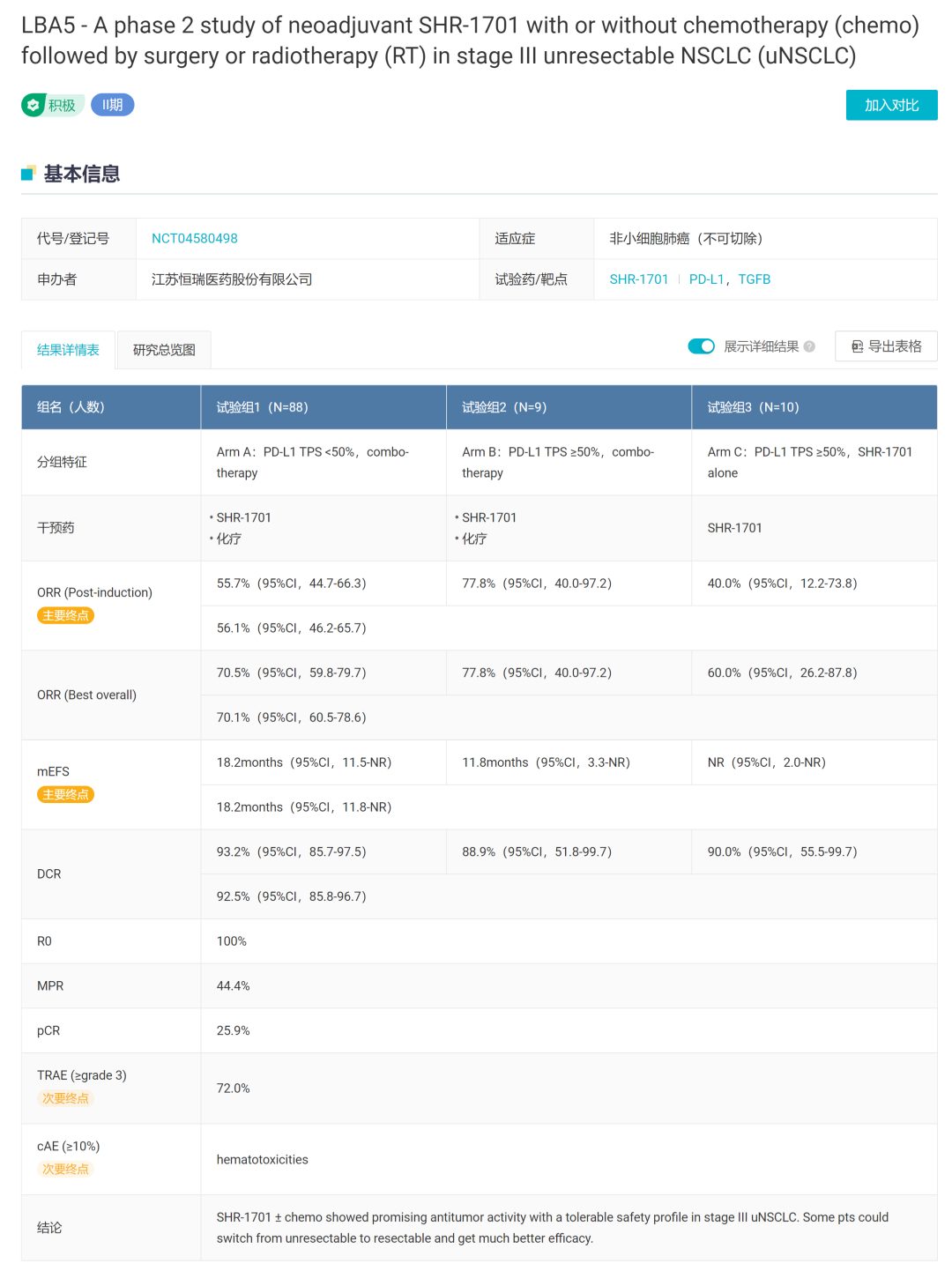Click the 主要终点 tag under ORR (Post-induction)
Image resolution: width=952 pixels, height=1271 pixels.
click(65, 615)
